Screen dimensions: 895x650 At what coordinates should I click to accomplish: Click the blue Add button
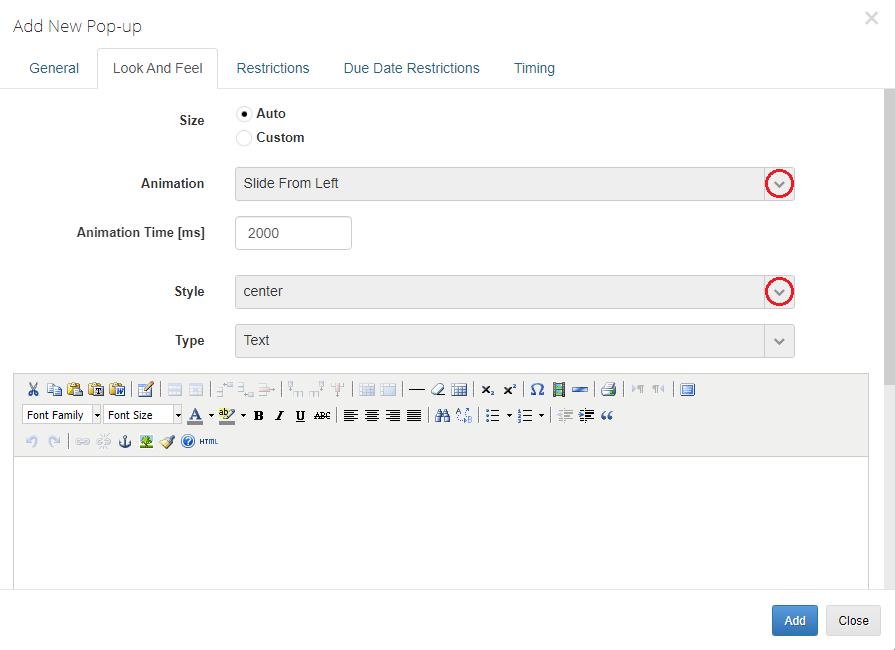pyautogui.click(x=795, y=620)
